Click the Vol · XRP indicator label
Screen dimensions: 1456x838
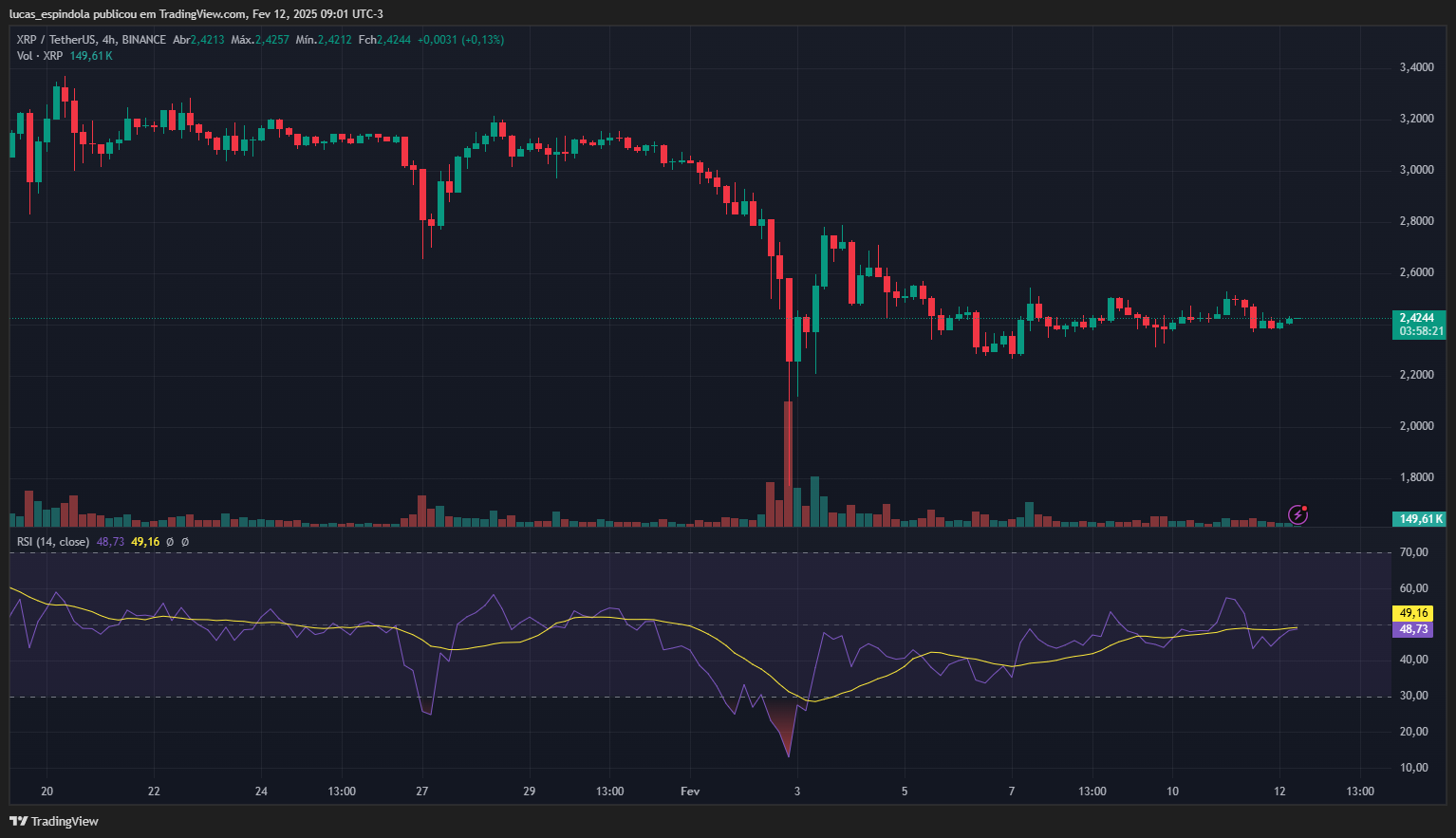[x=39, y=56]
